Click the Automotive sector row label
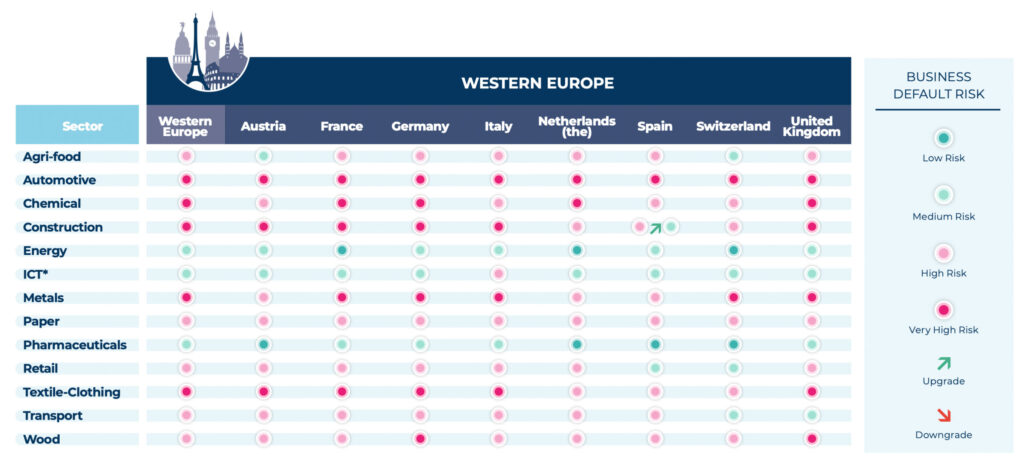The height and width of the screenshot is (459, 1024). click(x=59, y=181)
